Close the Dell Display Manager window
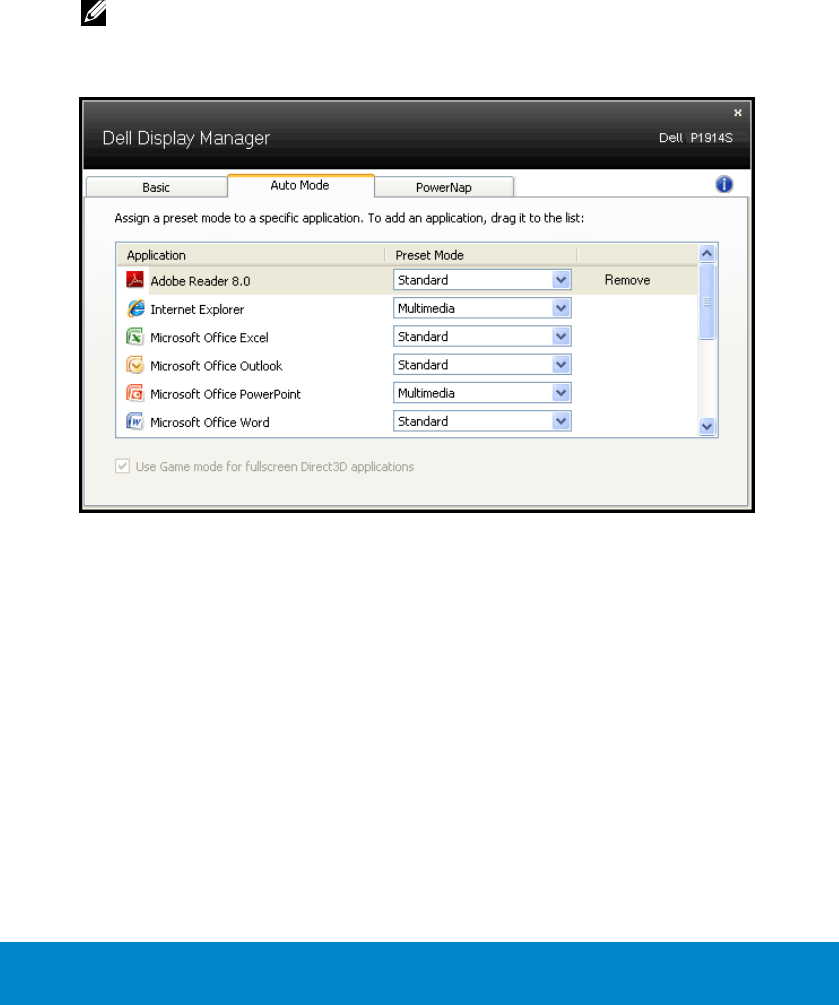The height and width of the screenshot is (1005, 839). (738, 113)
